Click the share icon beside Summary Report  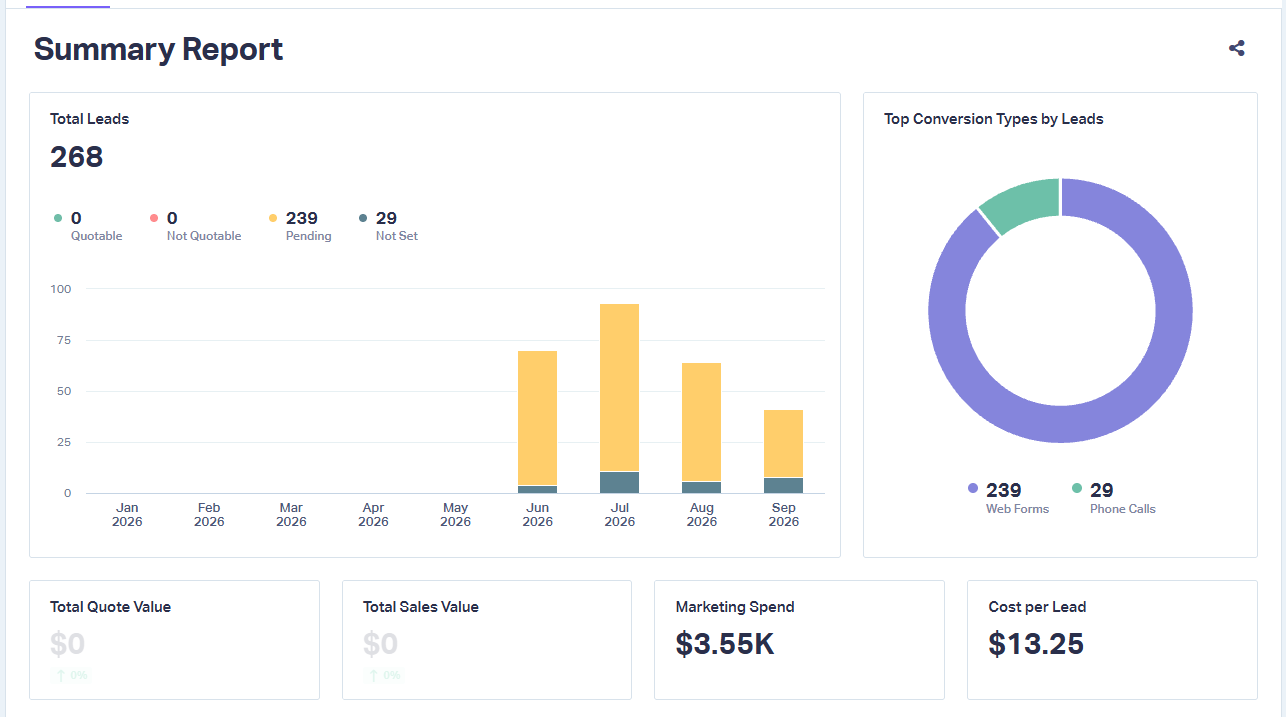(x=1237, y=48)
